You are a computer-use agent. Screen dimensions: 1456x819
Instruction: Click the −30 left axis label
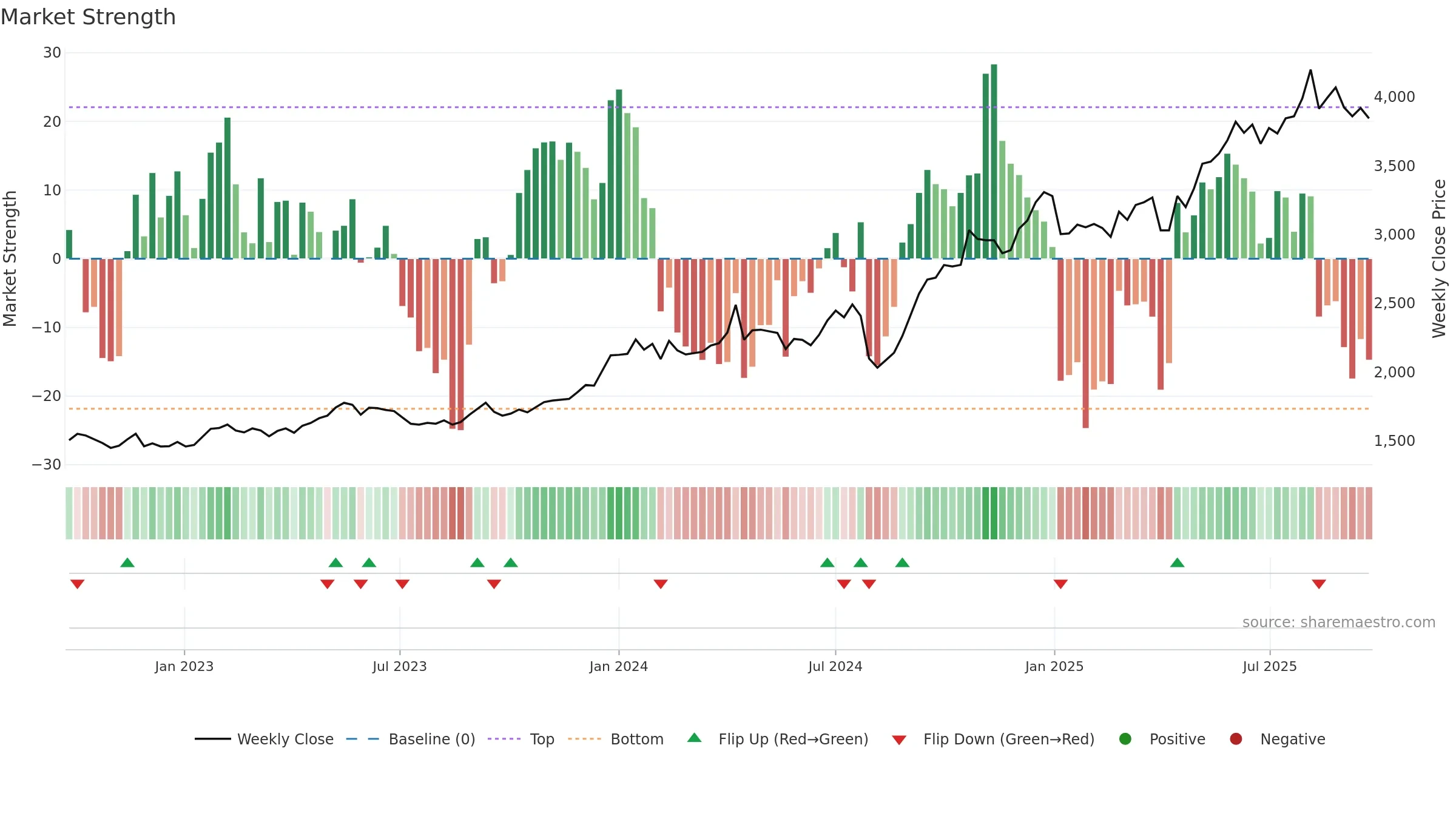47,465
